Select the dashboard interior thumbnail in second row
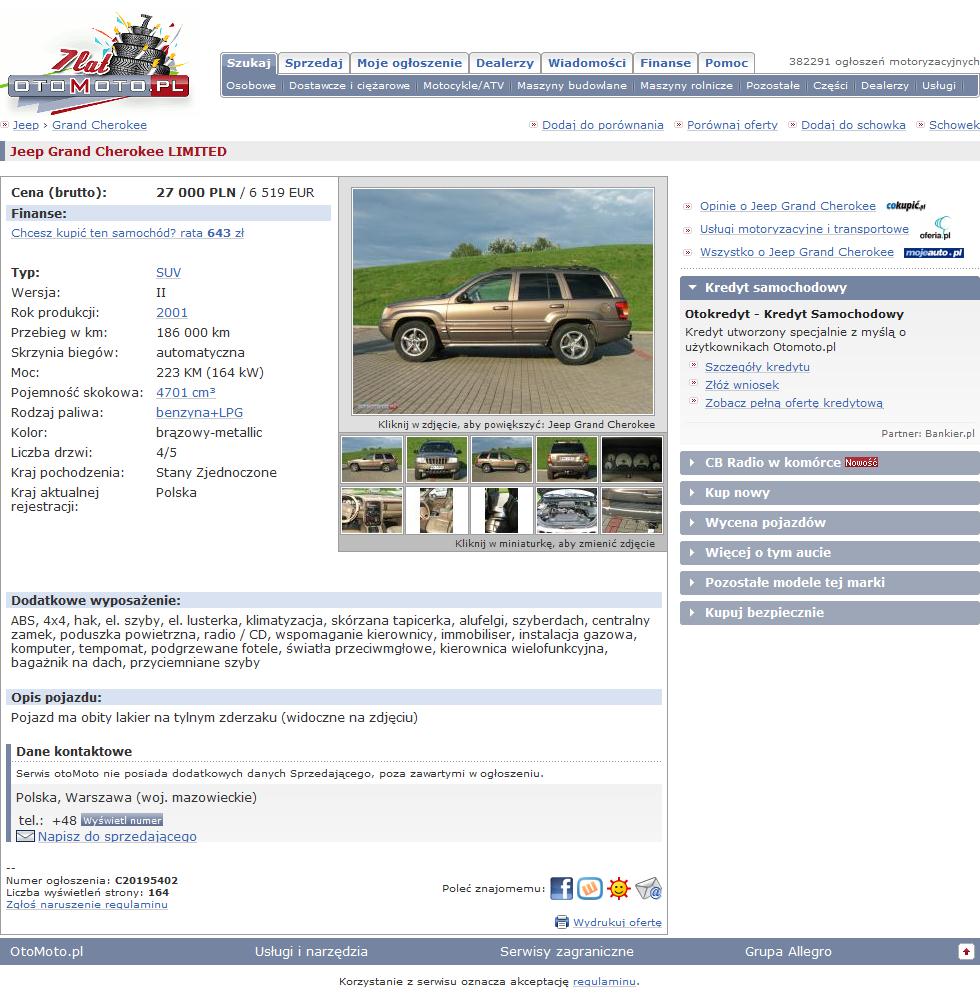The height and width of the screenshot is (1007, 980). click(372, 511)
